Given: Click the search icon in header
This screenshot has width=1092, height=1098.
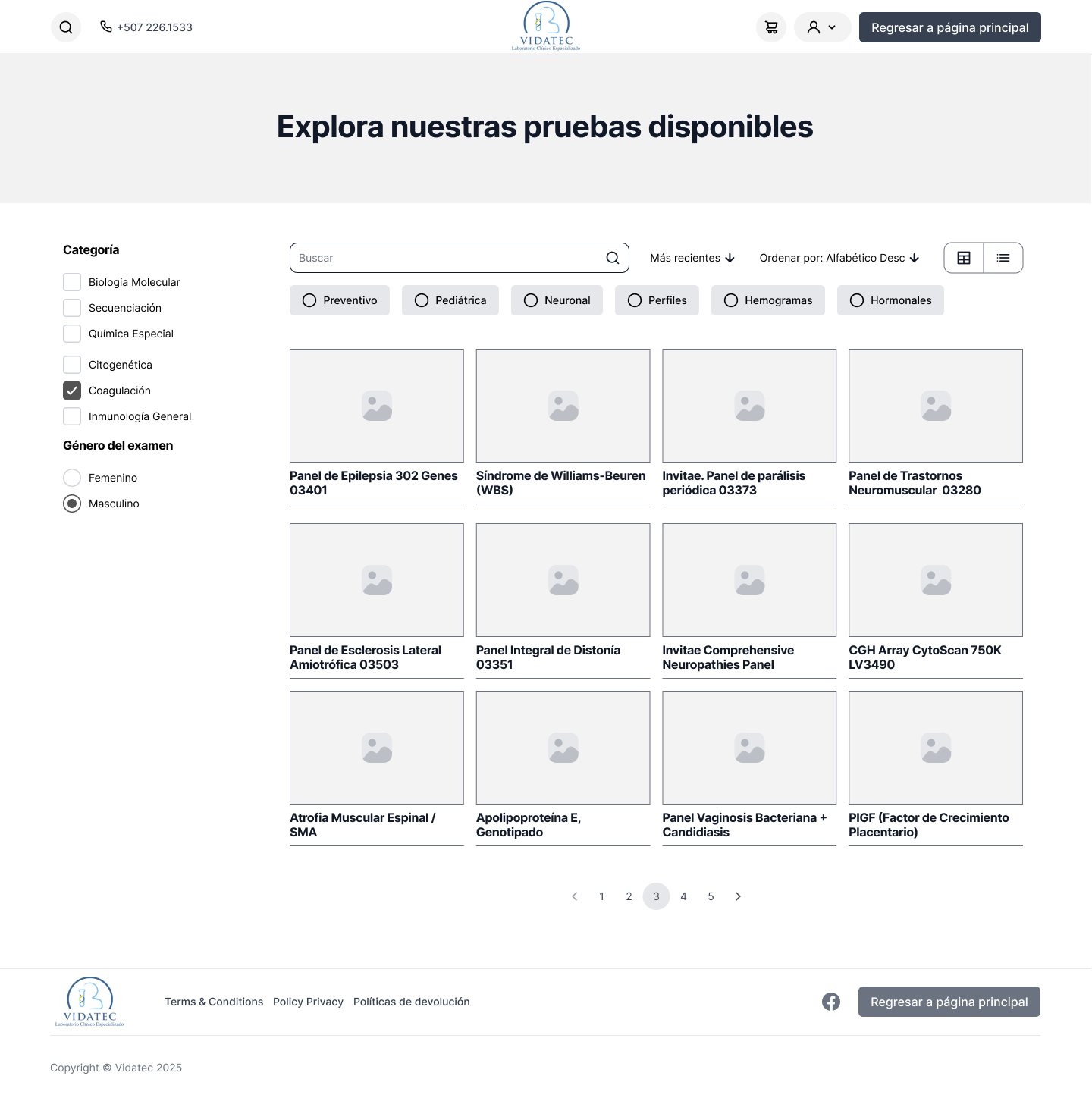Looking at the screenshot, I should coord(66,27).
